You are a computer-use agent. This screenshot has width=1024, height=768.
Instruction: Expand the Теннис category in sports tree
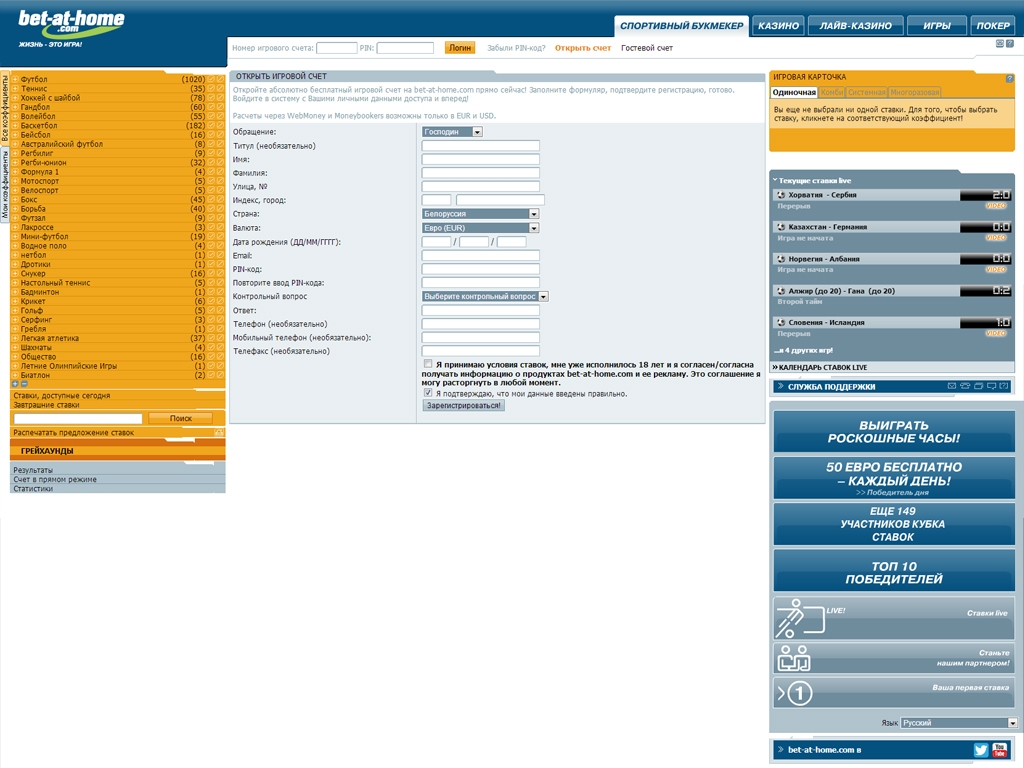[x=15, y=89]
